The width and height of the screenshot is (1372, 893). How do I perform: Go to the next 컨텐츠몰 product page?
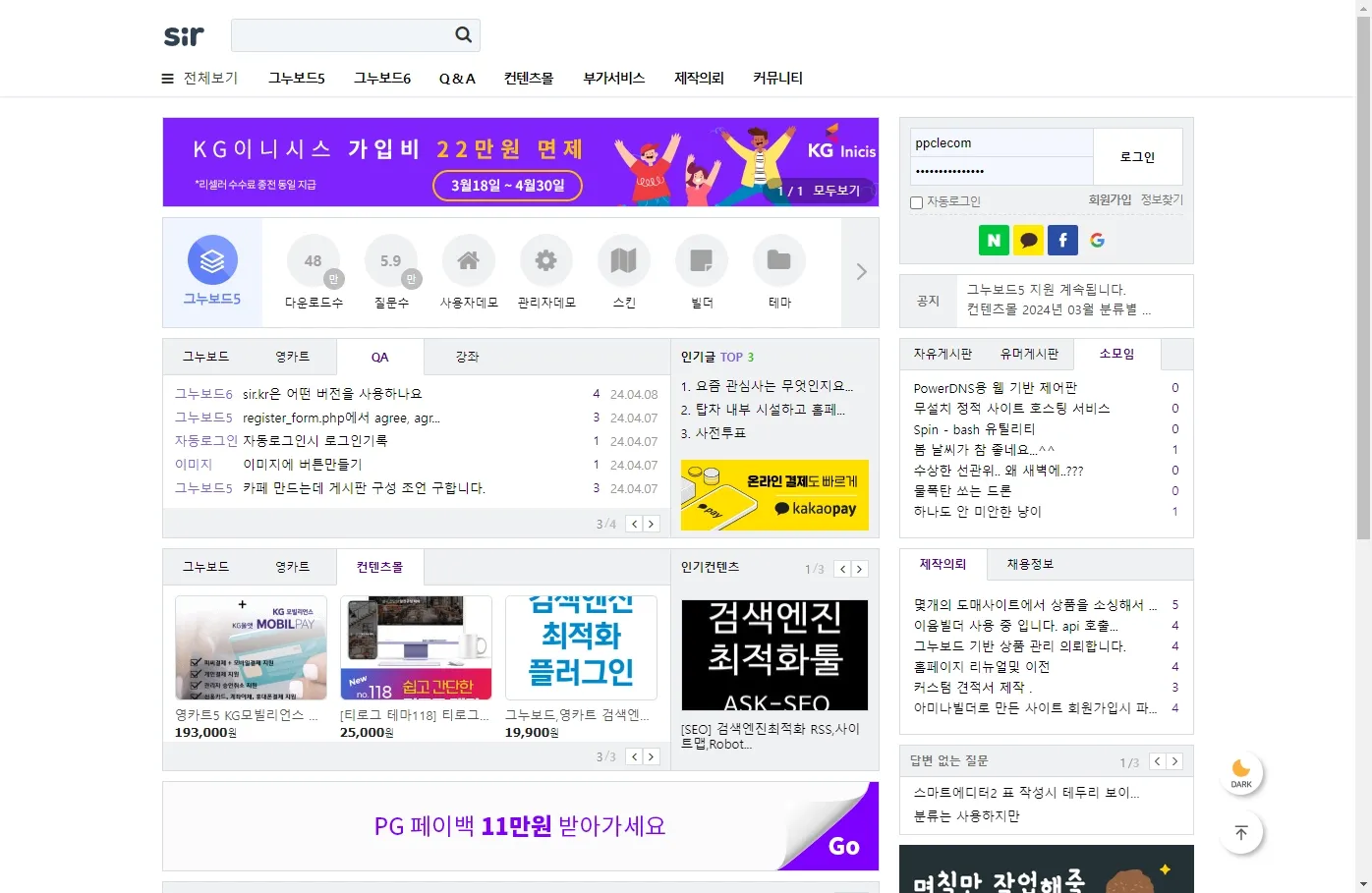pos(651,756)
